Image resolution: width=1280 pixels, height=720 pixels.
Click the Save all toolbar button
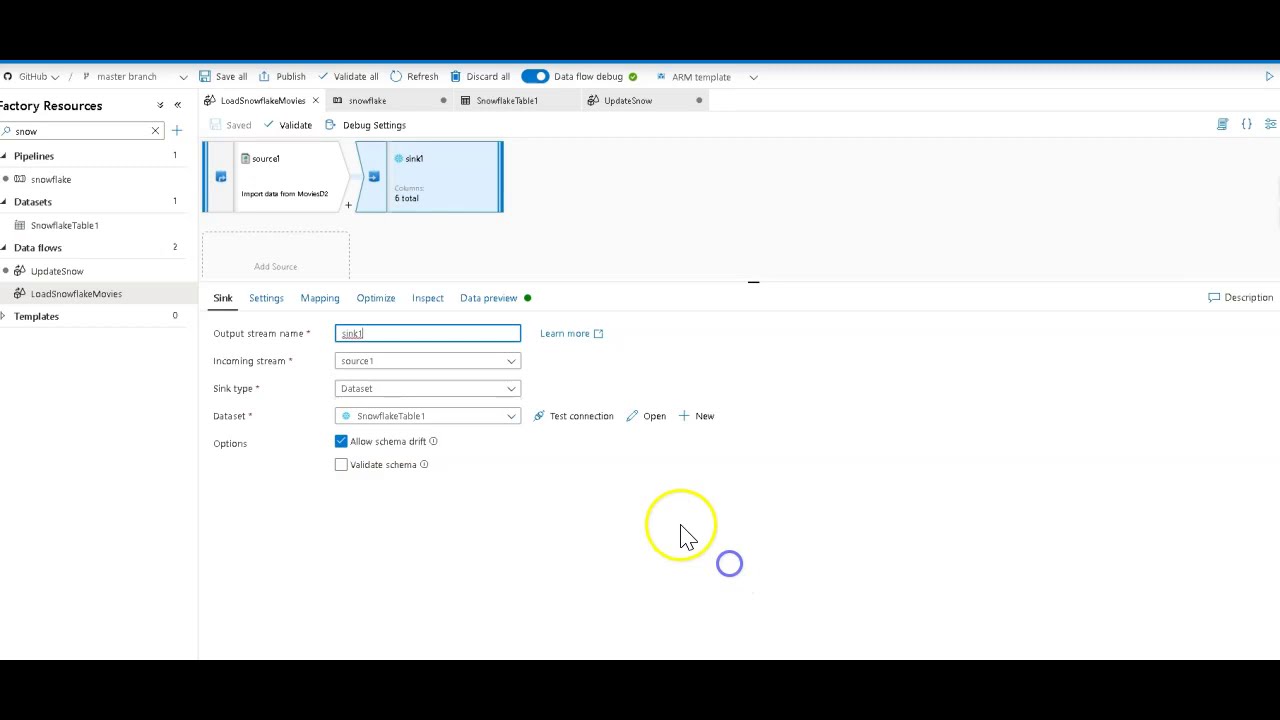point(223,77)
